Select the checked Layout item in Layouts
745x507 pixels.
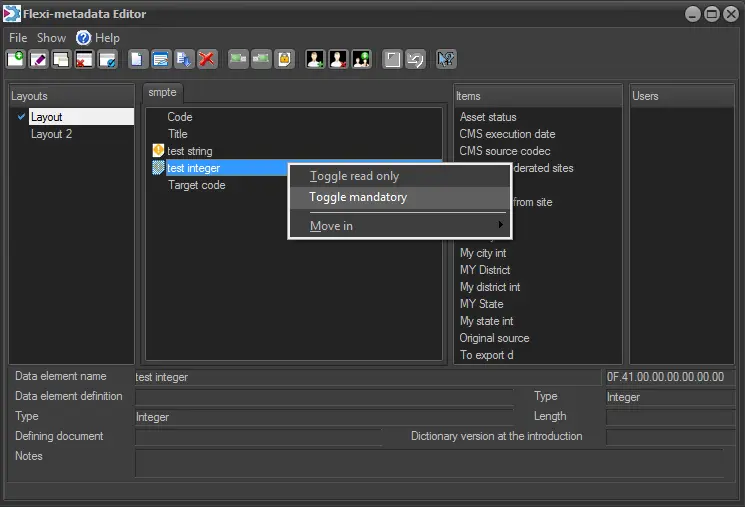(x=47, y=117)
